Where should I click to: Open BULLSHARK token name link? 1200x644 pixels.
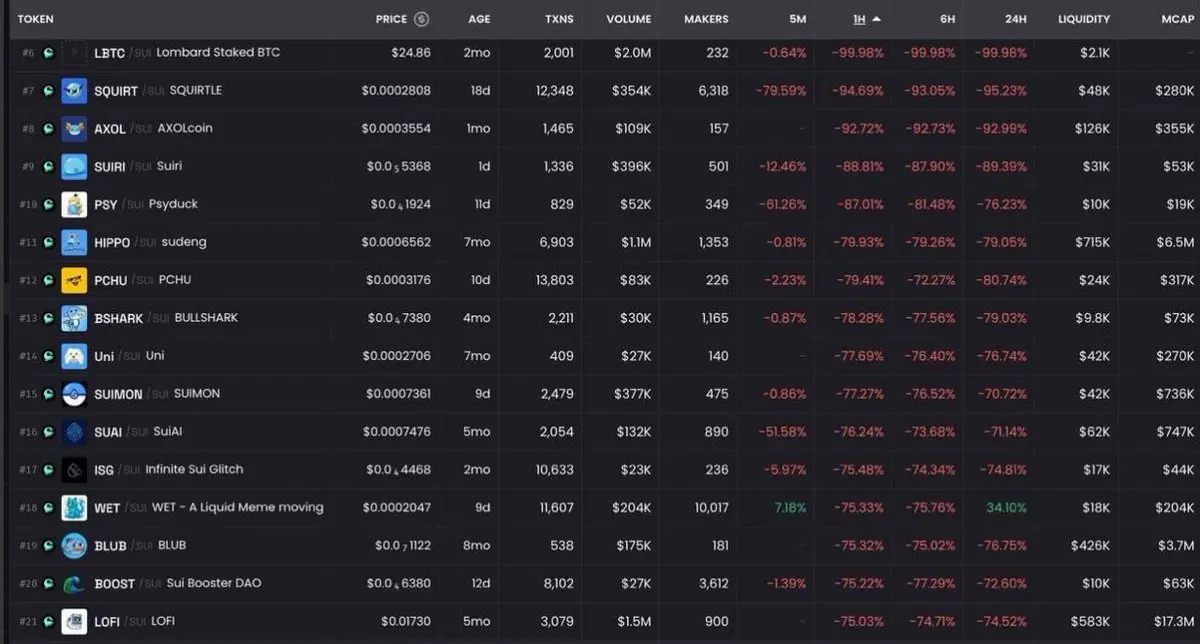click(x=206, y=317)
